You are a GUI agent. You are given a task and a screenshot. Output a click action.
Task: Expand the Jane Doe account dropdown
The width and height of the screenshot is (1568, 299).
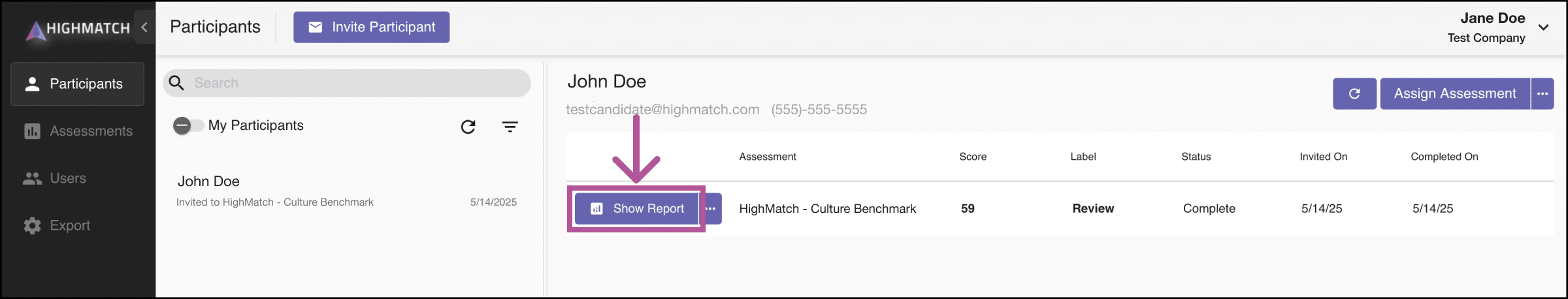(1543, 27)
